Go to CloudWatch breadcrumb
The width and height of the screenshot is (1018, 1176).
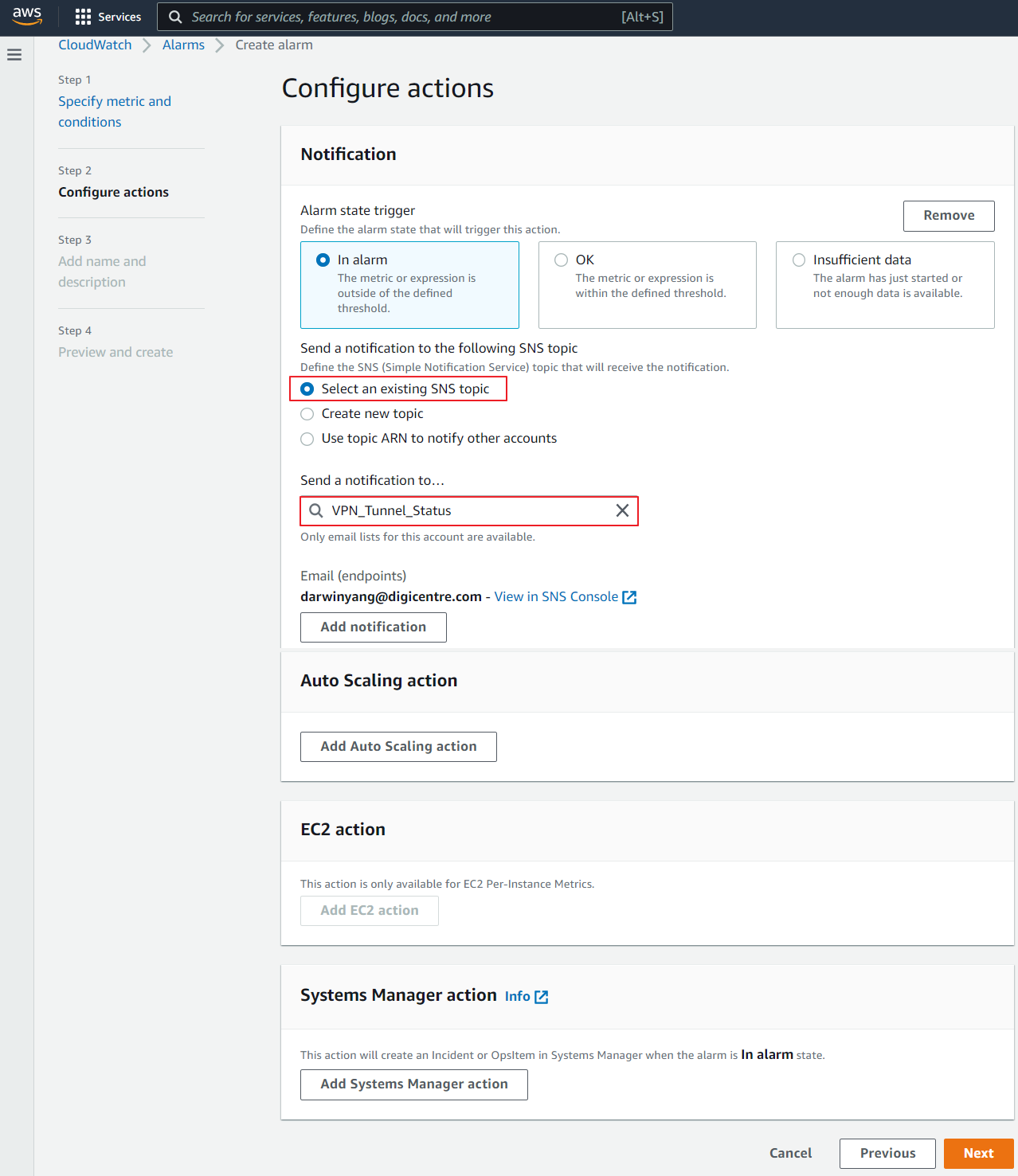coord(95,45)
